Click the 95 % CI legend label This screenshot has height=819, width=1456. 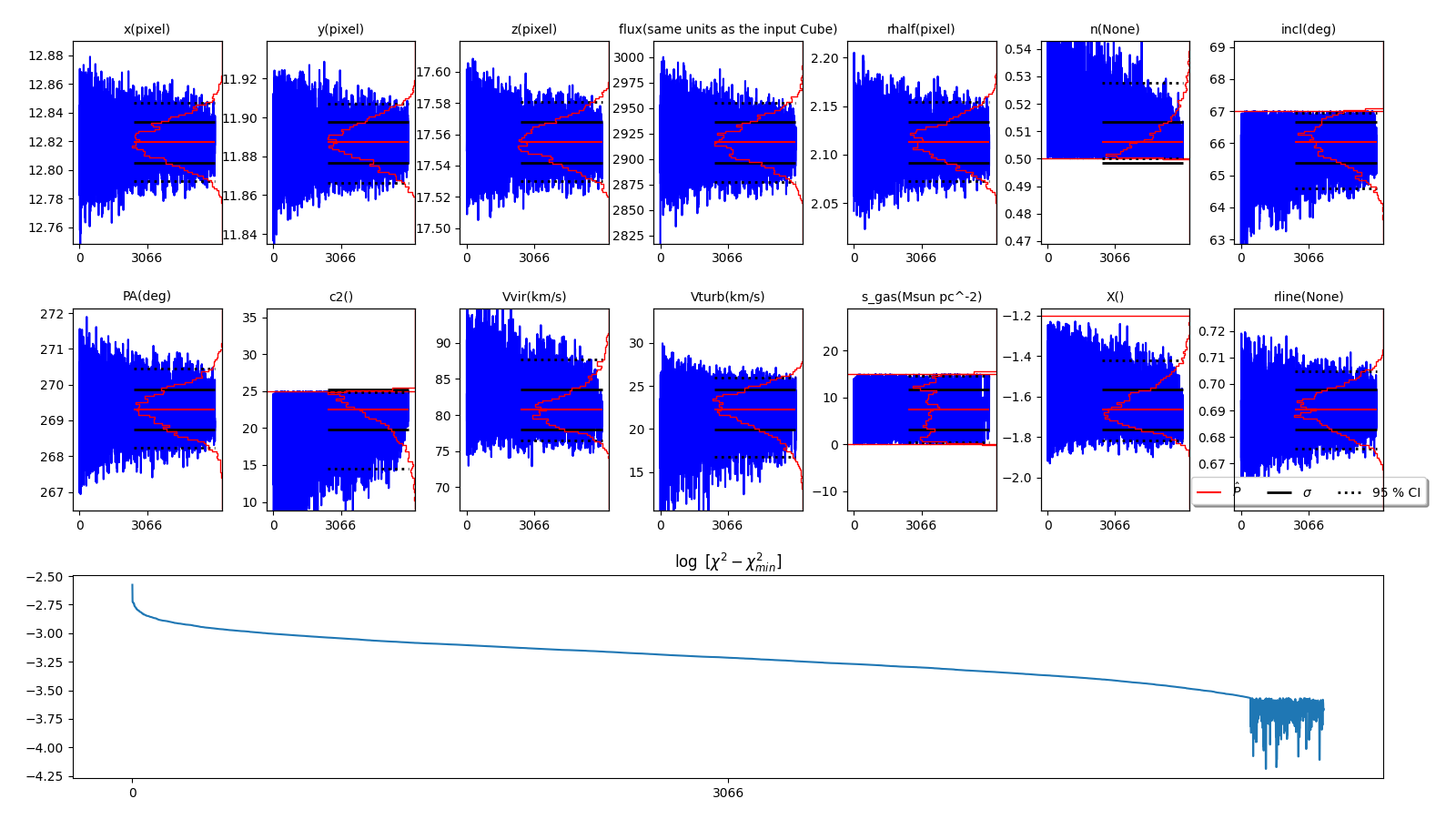pyautogui.click(x=1395, y=492)
